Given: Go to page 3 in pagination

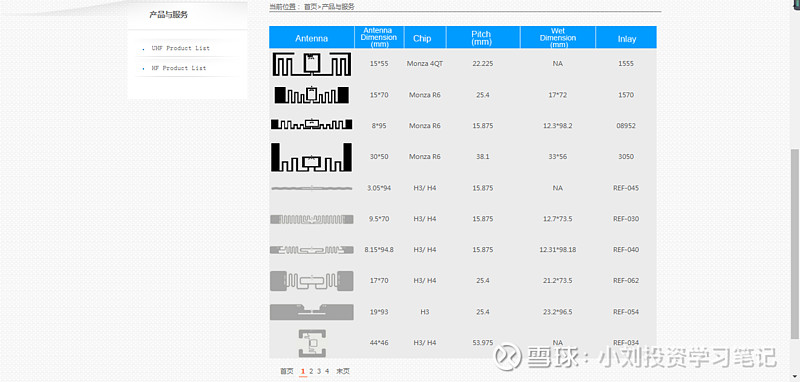Looking at the screenshot, I should (x=319, y=371).
